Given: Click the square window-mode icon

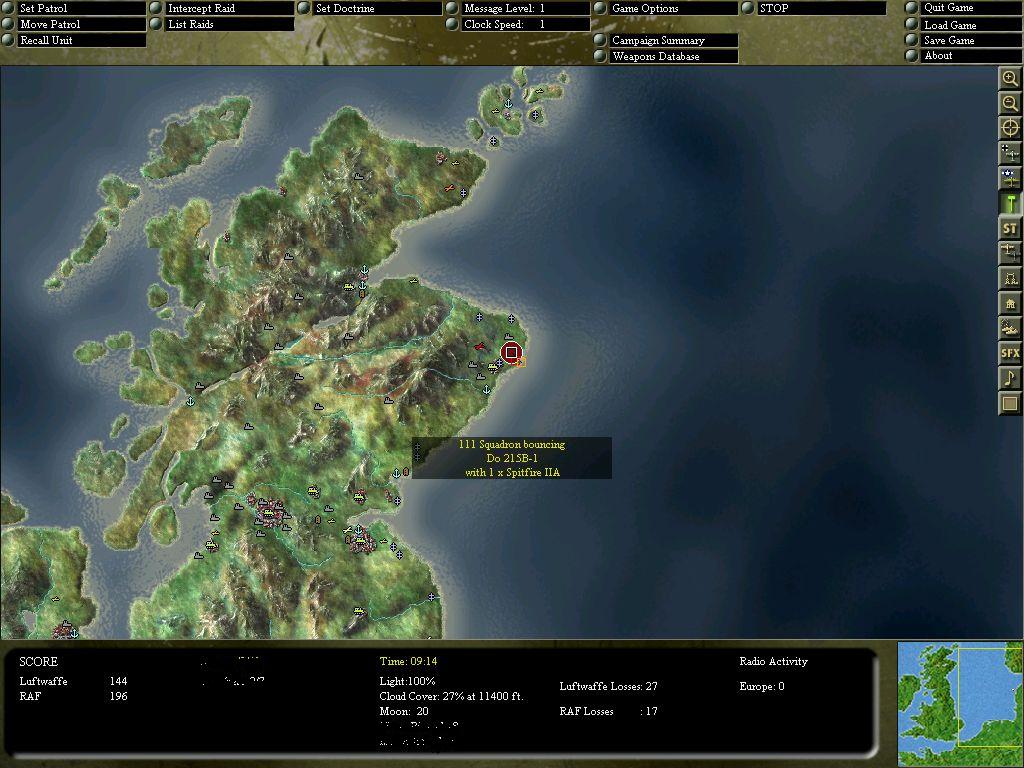Looking at the screenshot, I should coord(1010,403).
